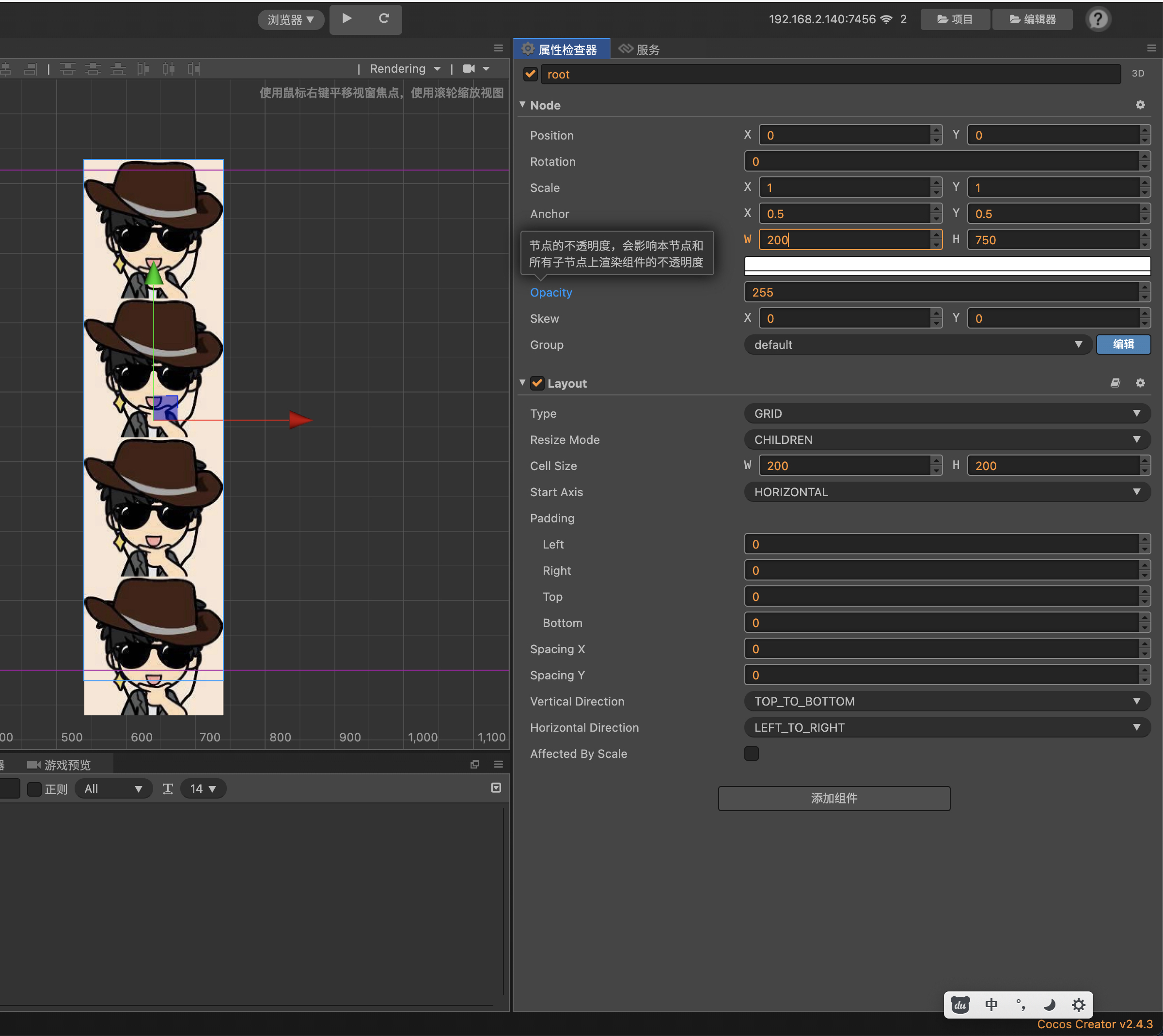Click the 编辑 group button
The width and height of the screenshot is (1163, 1036).
(1123, 345)
